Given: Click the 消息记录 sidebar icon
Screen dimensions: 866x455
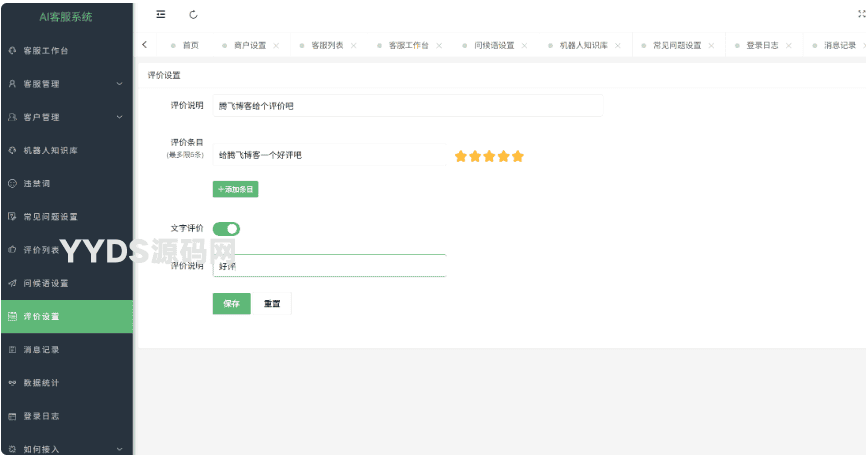Looking at the screenshot, I should click(12, 350).
